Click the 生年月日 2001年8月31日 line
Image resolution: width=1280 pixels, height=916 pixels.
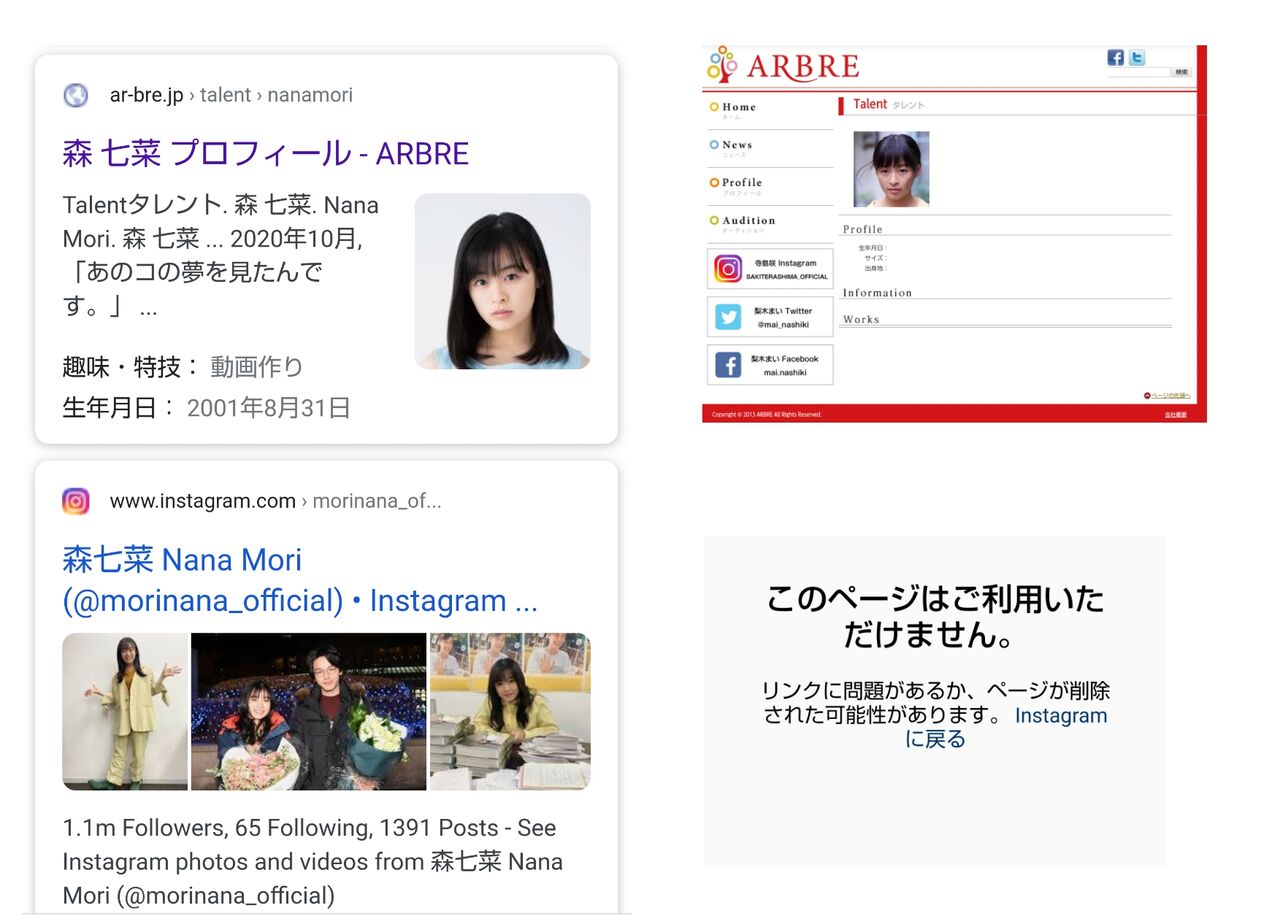(x=207, y=408)
